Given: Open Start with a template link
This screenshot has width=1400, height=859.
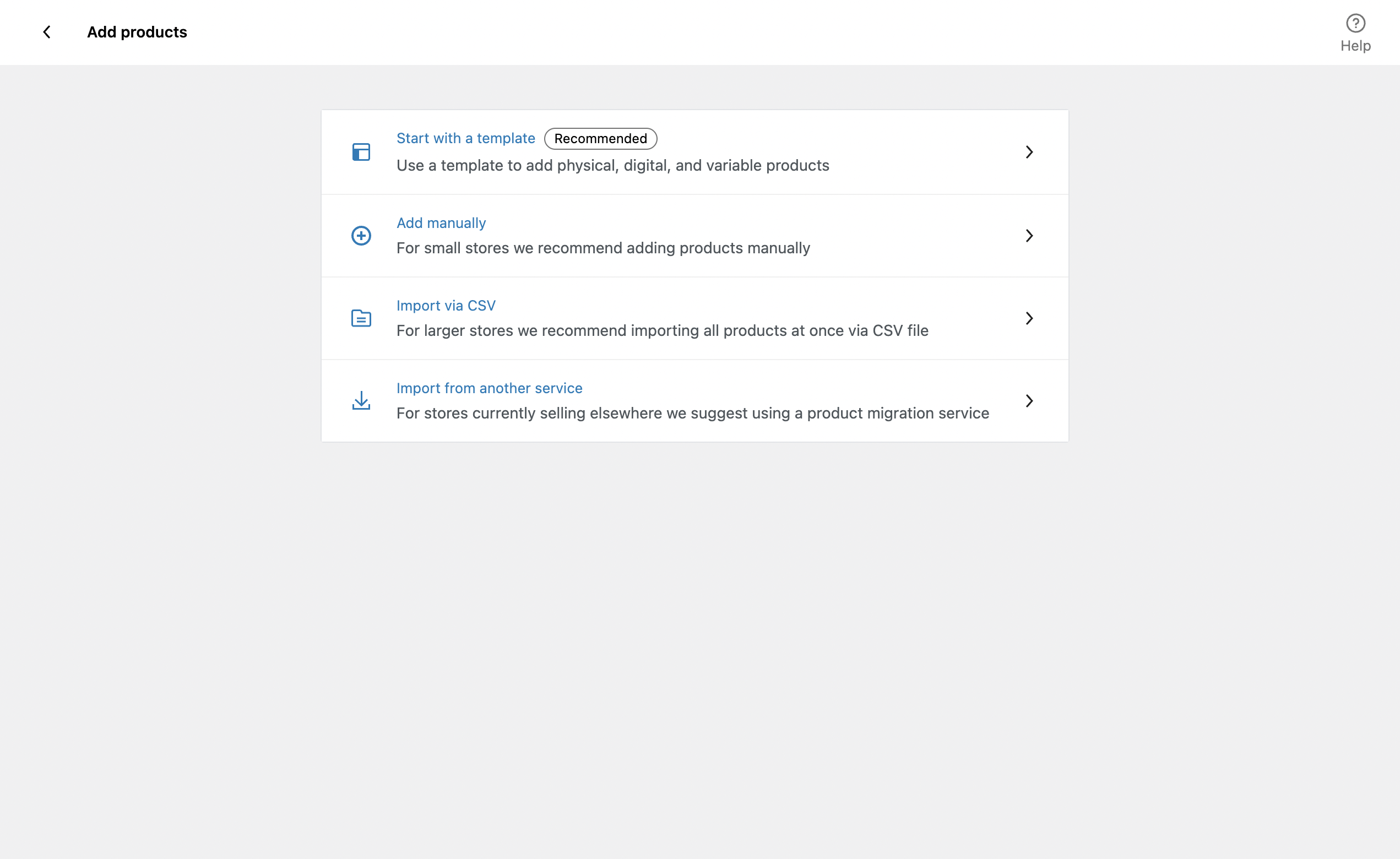Looking at the screenshot, I should click(x=465, y=139).
